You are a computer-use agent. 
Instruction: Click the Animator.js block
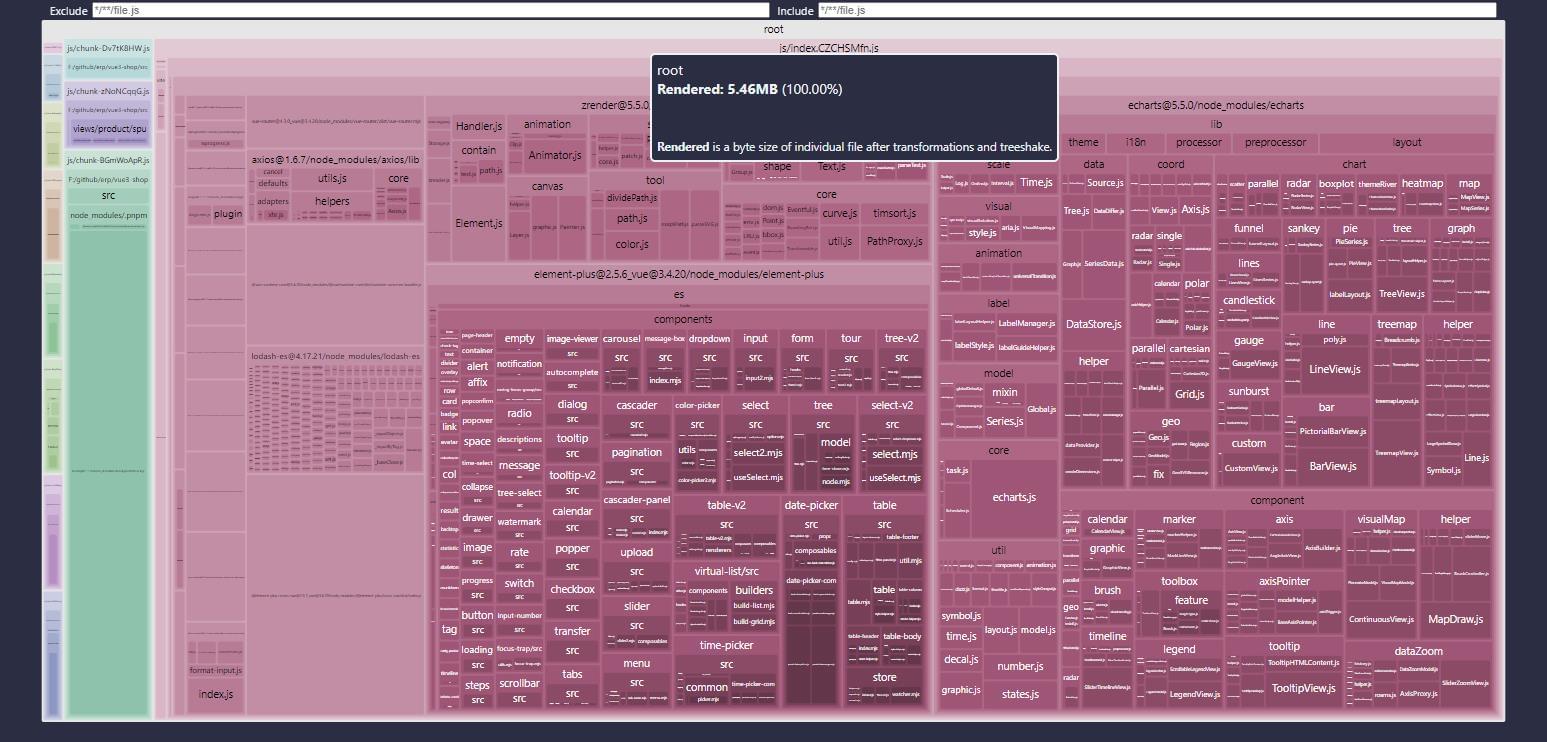pyautogui.click(x=554, y=156)
